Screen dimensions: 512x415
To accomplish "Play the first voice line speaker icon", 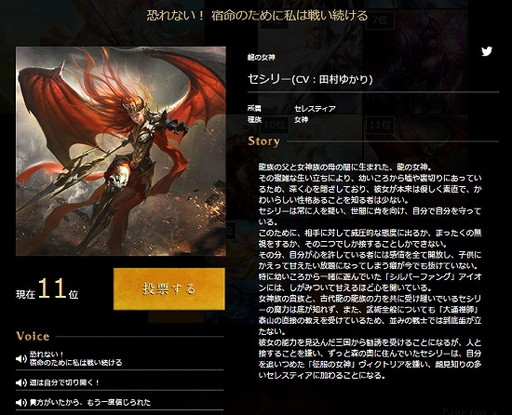I will (21, 359).
